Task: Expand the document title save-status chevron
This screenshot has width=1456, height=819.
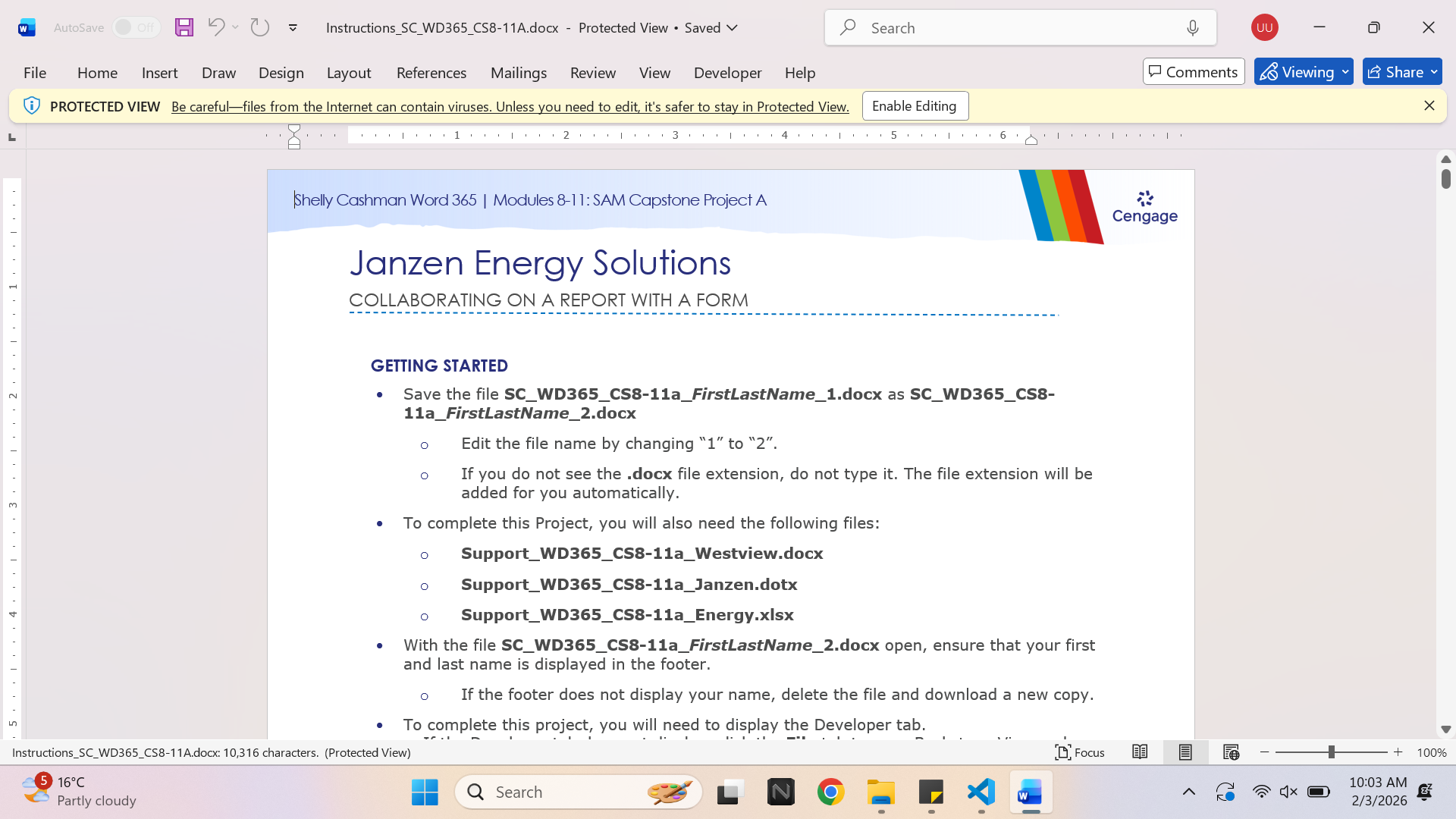Action: tap(733, 27)
